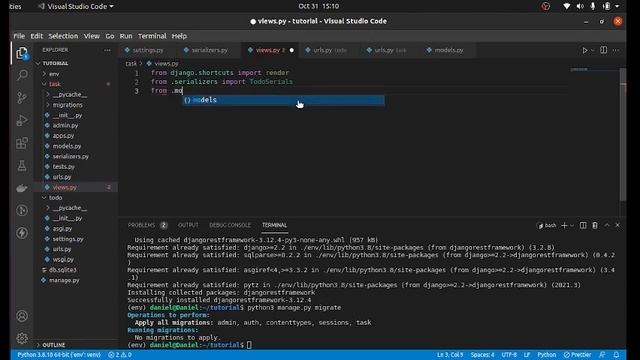Open the File menu
The width and height of the screenshot is (640, 360).
[x=19, y=36]
